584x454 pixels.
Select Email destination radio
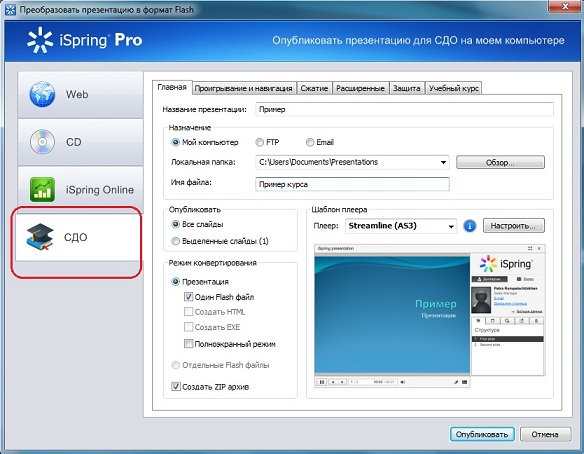(x=310, y=142)
